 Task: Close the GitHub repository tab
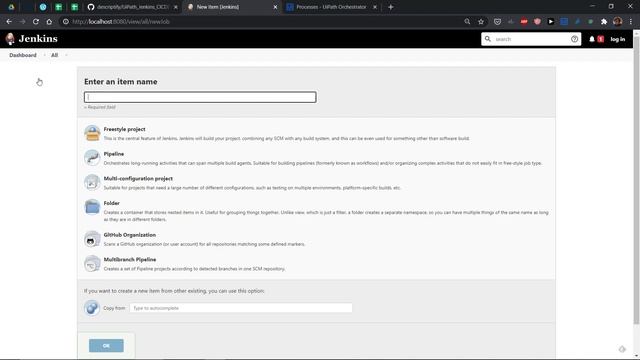click(176, 7)
